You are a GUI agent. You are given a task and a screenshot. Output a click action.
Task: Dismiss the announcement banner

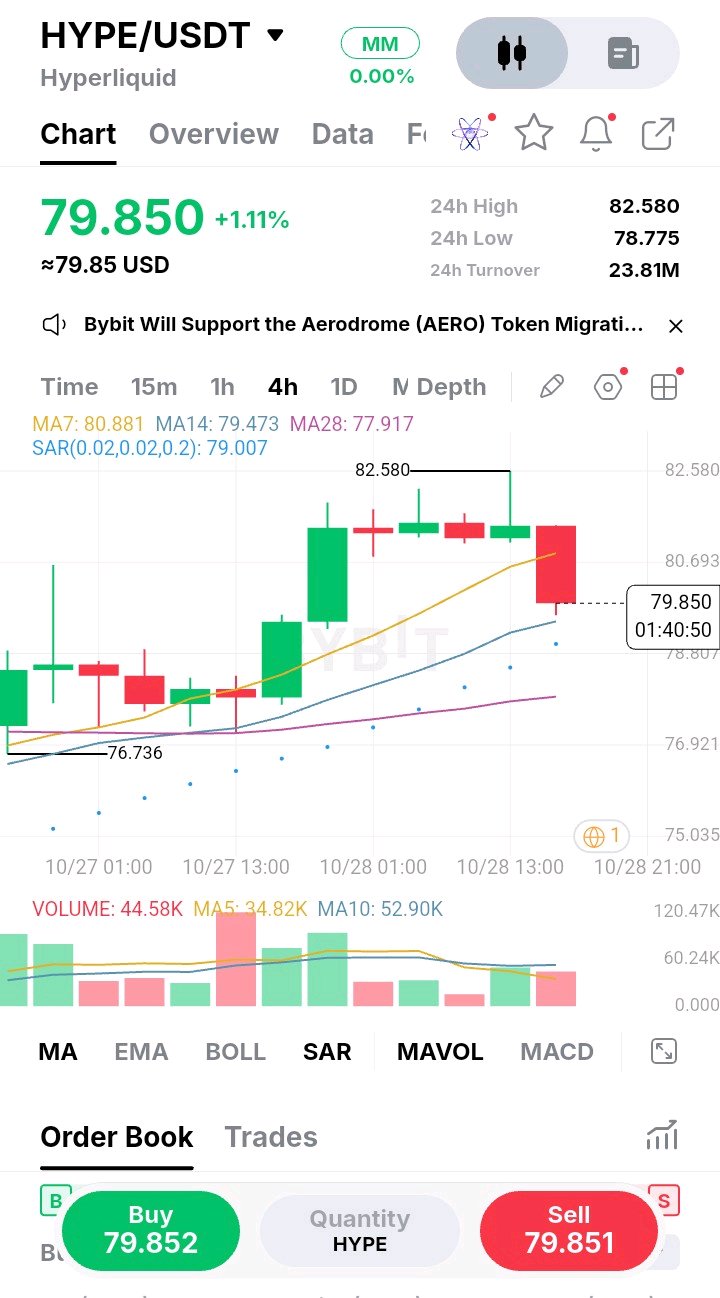tap(676, 326)
